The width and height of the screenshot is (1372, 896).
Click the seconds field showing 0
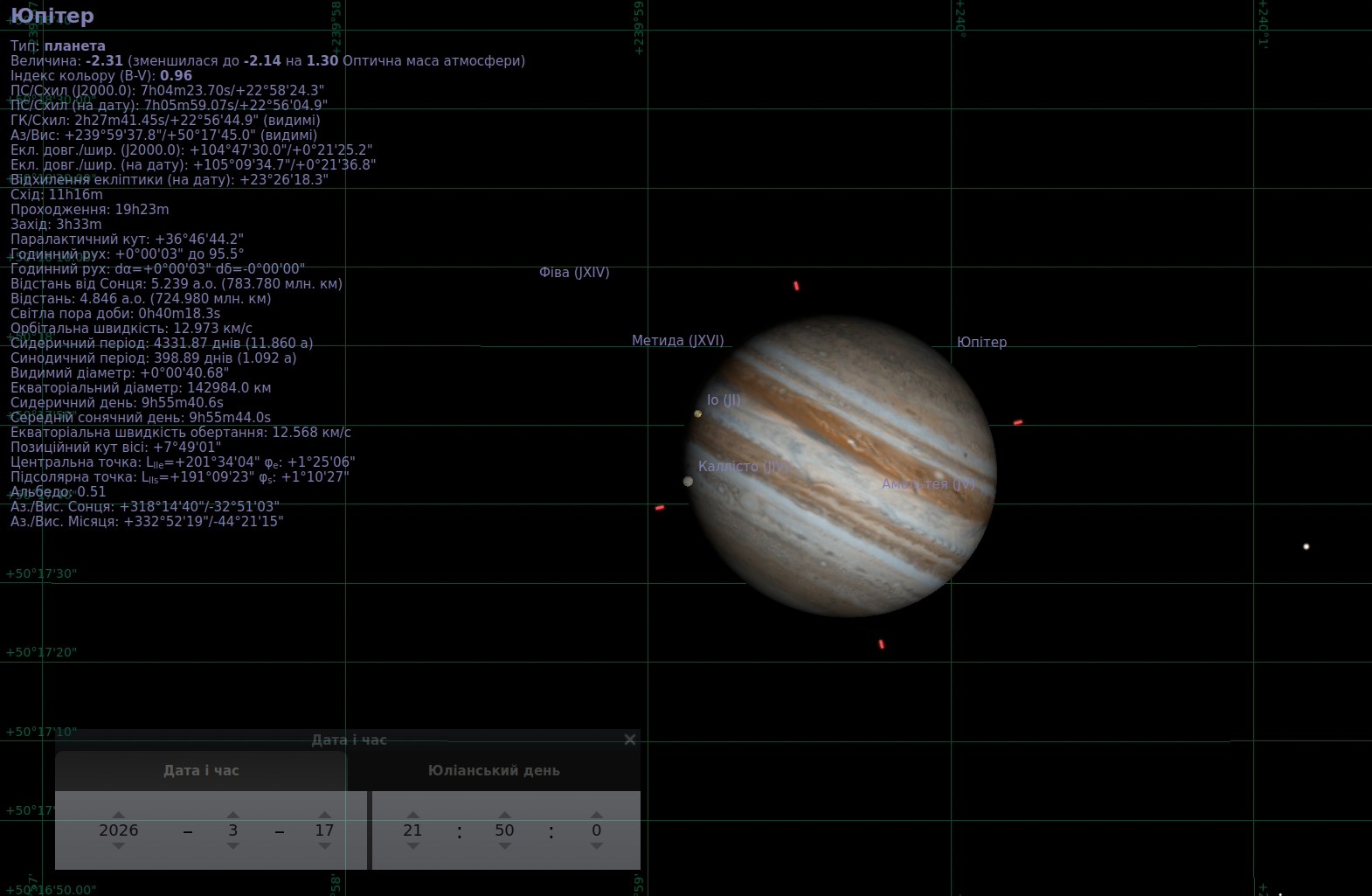597,830
